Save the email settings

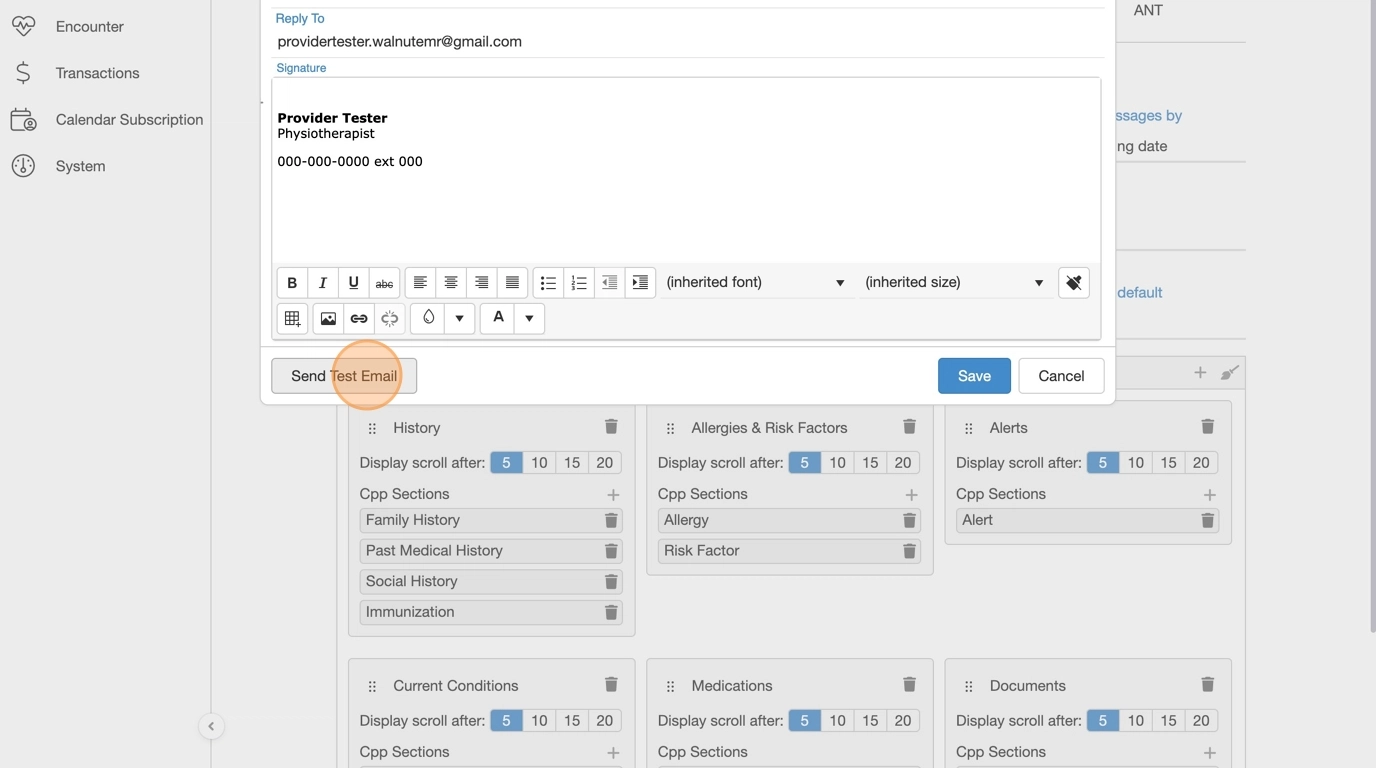[x=973, y=376]
